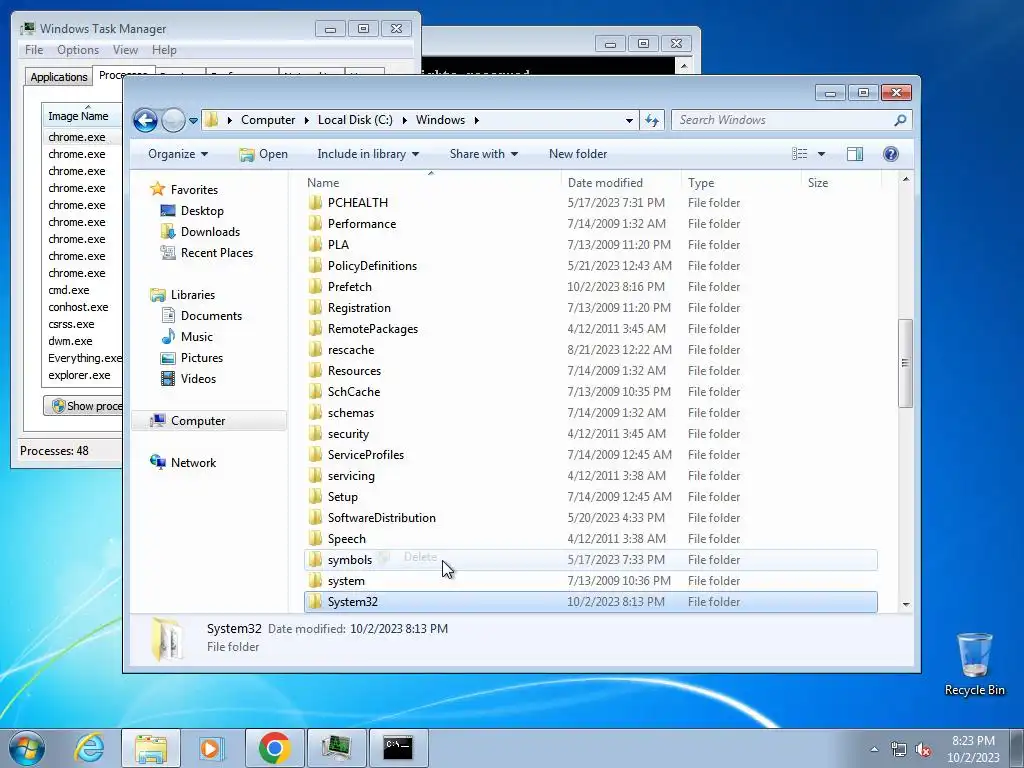
Task: Sort by the Name column header
Action: point(431,183)
